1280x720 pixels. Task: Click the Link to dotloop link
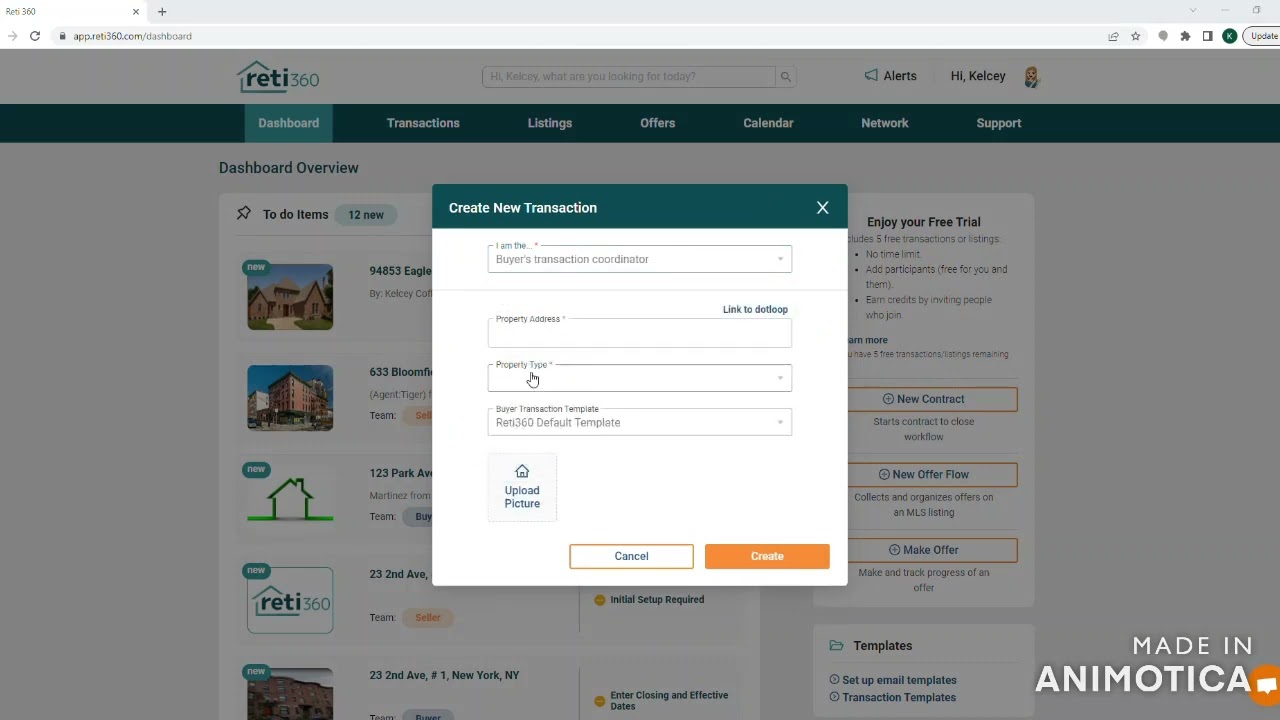point(755,310)
